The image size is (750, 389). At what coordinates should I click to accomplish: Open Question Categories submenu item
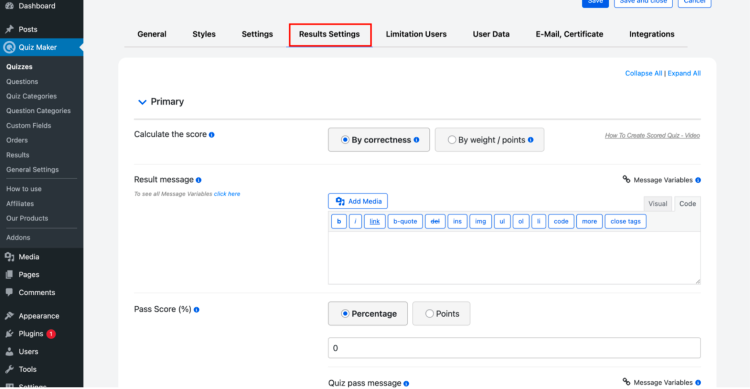pos(38,111)
